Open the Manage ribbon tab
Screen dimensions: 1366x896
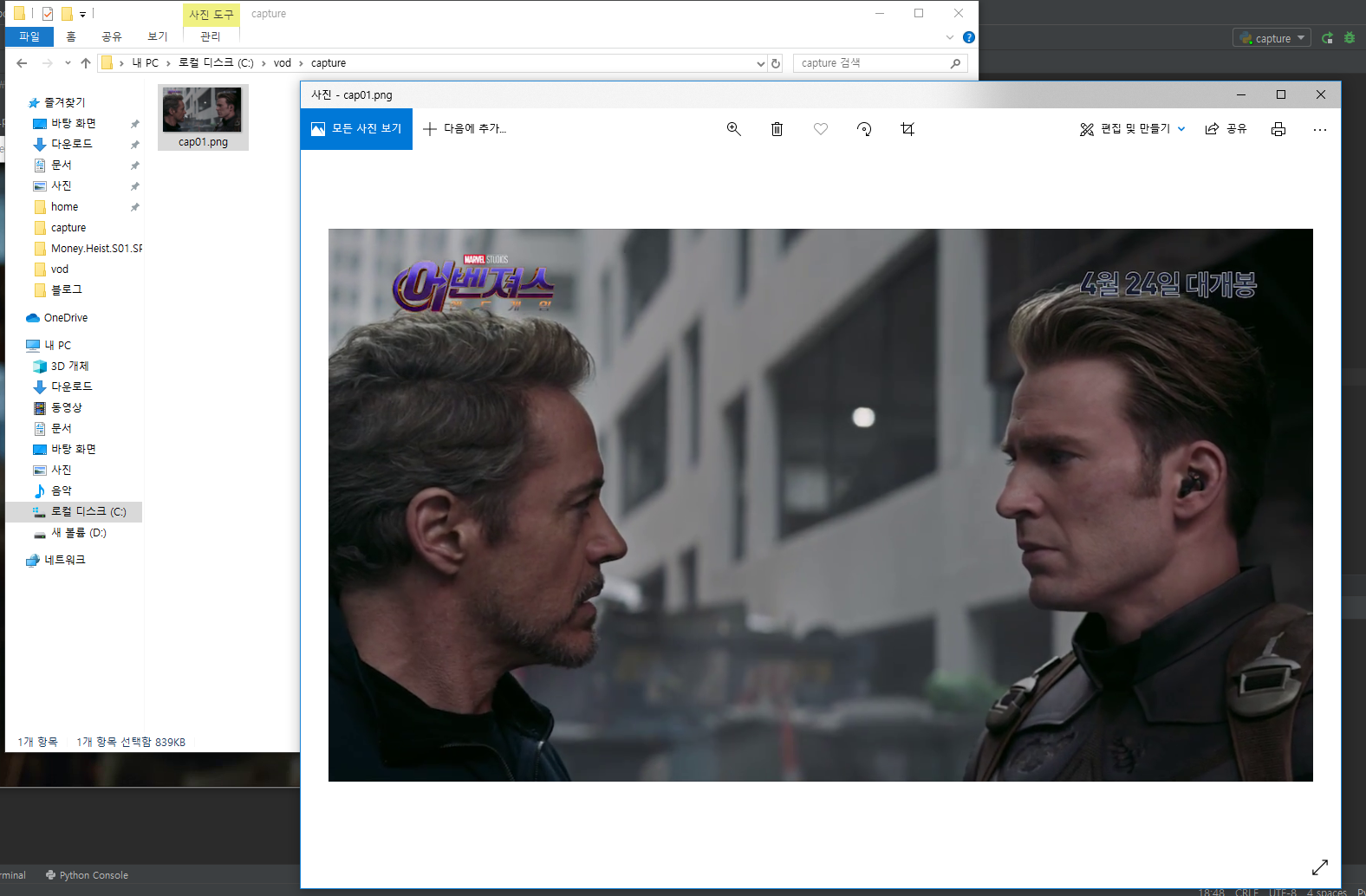click(x=211, y=36)
